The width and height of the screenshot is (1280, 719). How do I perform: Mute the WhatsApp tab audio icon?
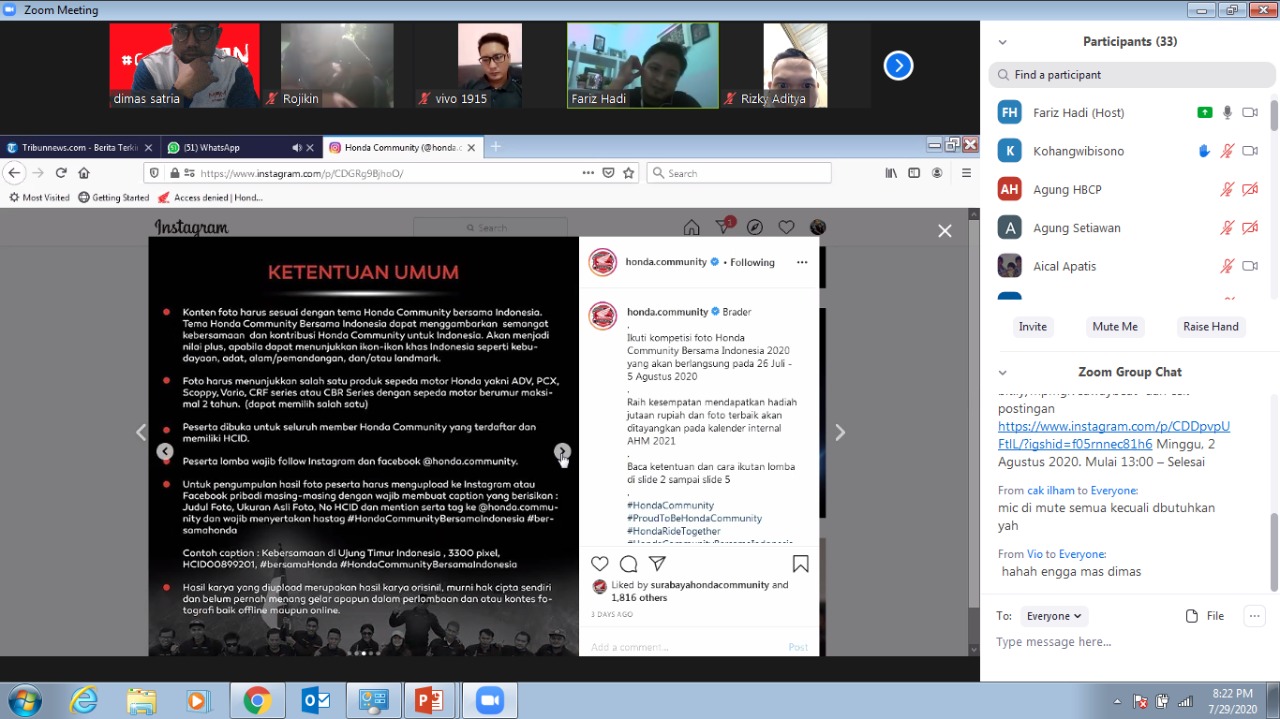[297, 148]
